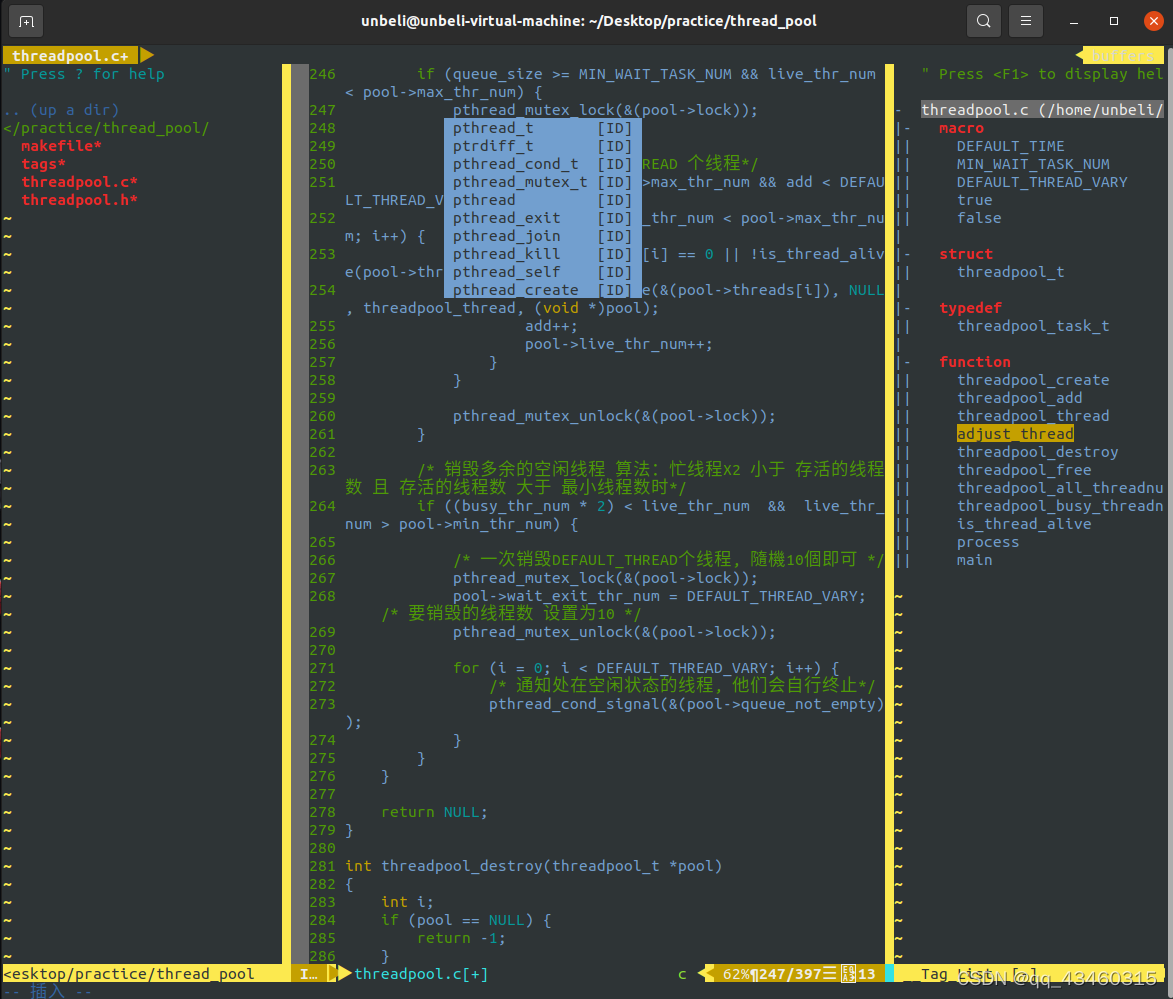This screenshot has width=1173, height=999.
Task: Jump to threadpool_destroy function tag
Action: pos(1038,451)
